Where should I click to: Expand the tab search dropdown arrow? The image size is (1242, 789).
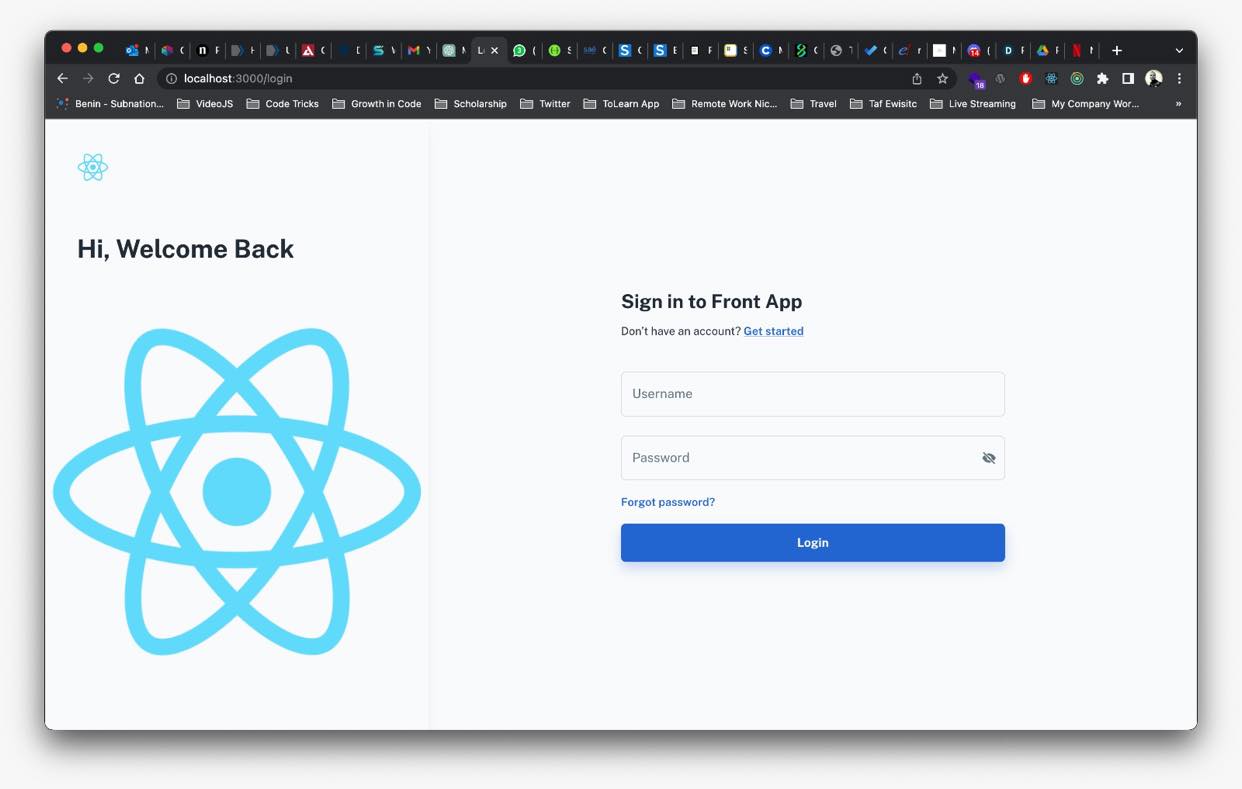pyautogui.click(x=1179, y=50)
